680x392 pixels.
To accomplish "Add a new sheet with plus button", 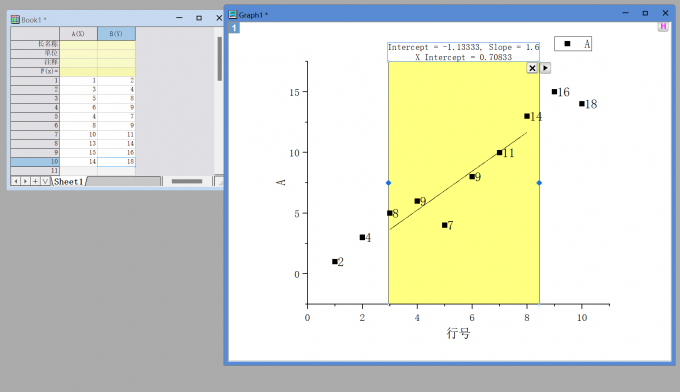I will tap(35, 181).
